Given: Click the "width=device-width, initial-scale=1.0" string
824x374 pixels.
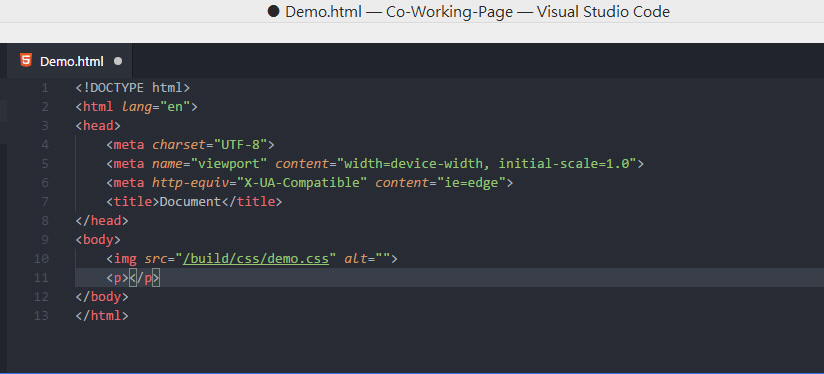Looking at the screenshot, I should [486, 164].
